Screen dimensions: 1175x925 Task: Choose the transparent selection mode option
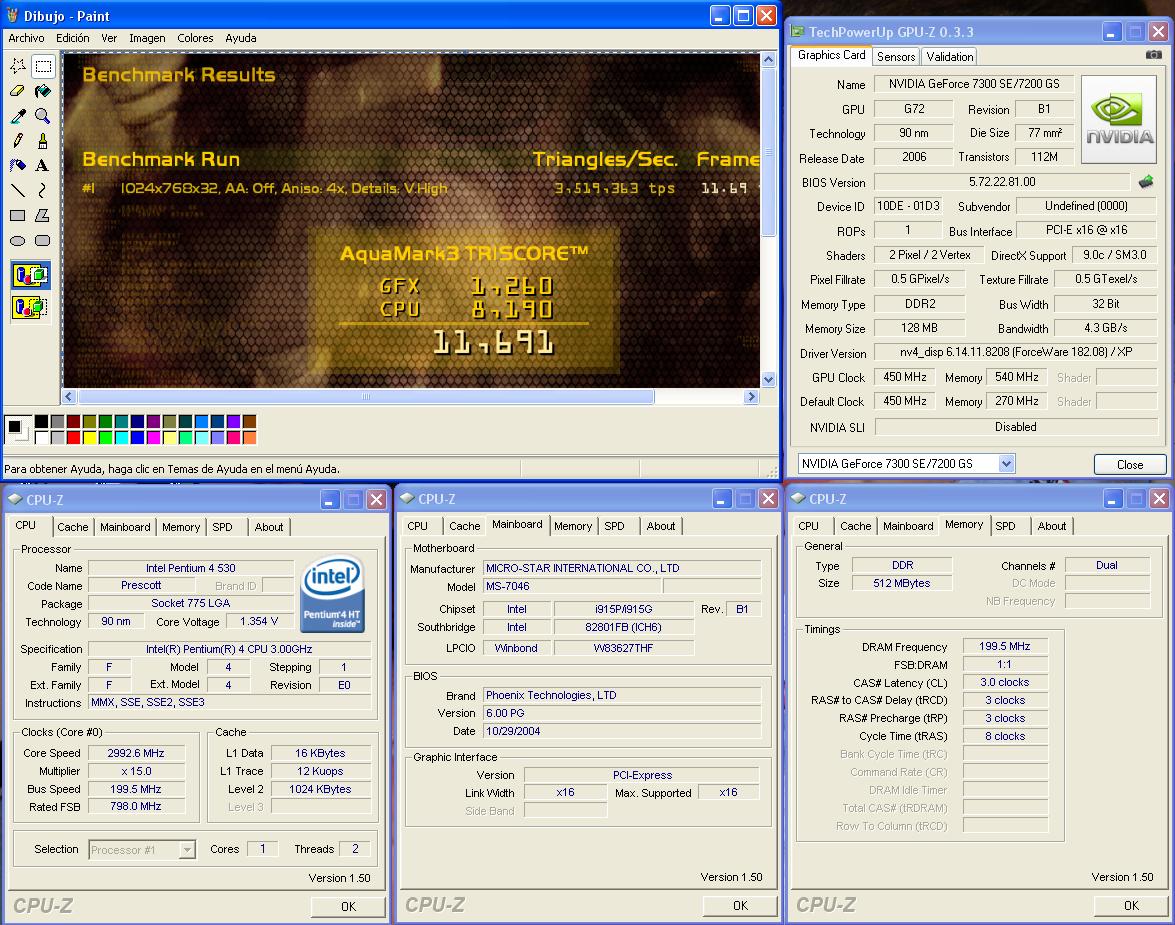(31, 307)
